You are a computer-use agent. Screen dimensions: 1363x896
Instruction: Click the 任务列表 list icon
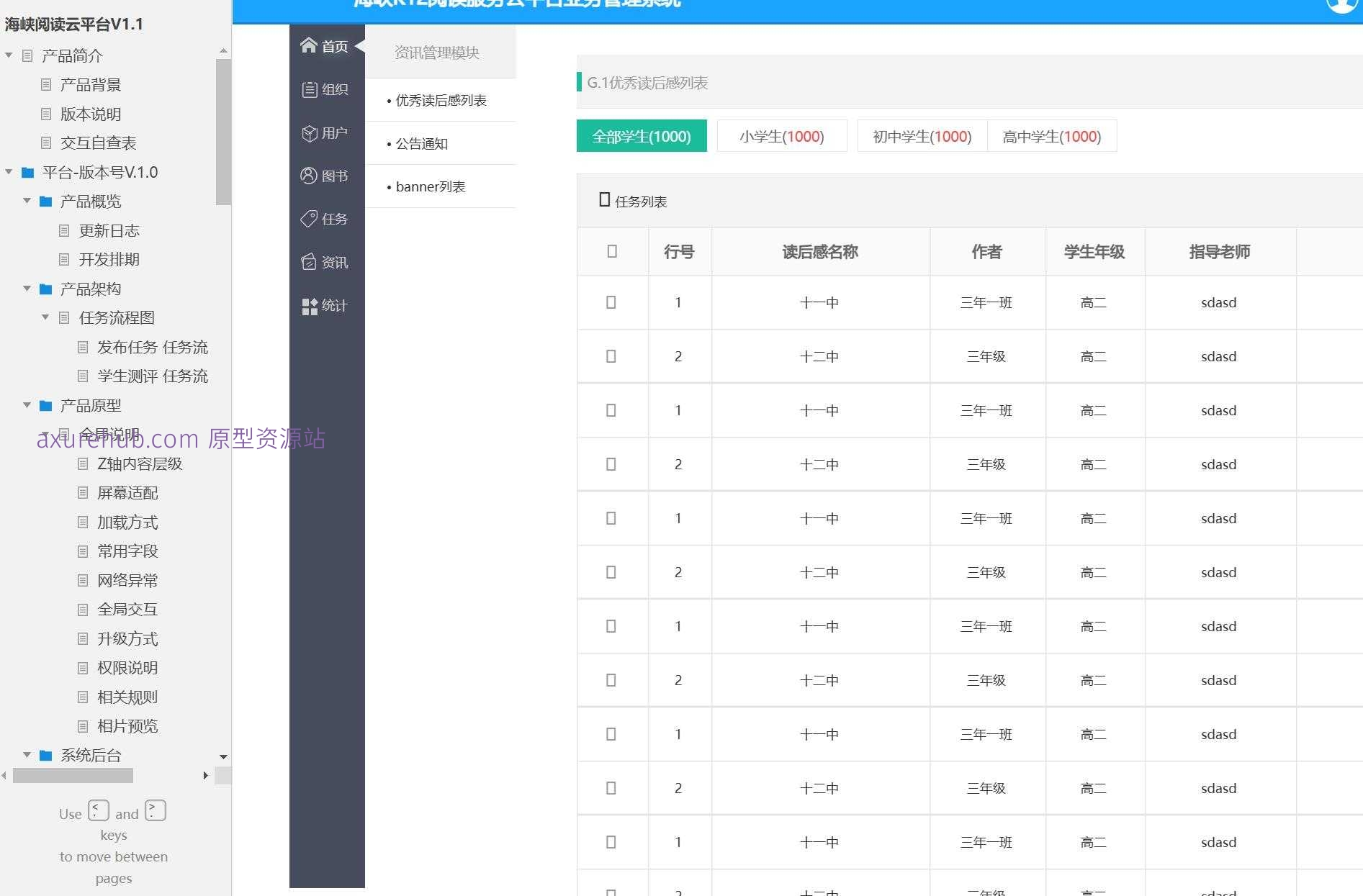(603, 199)
